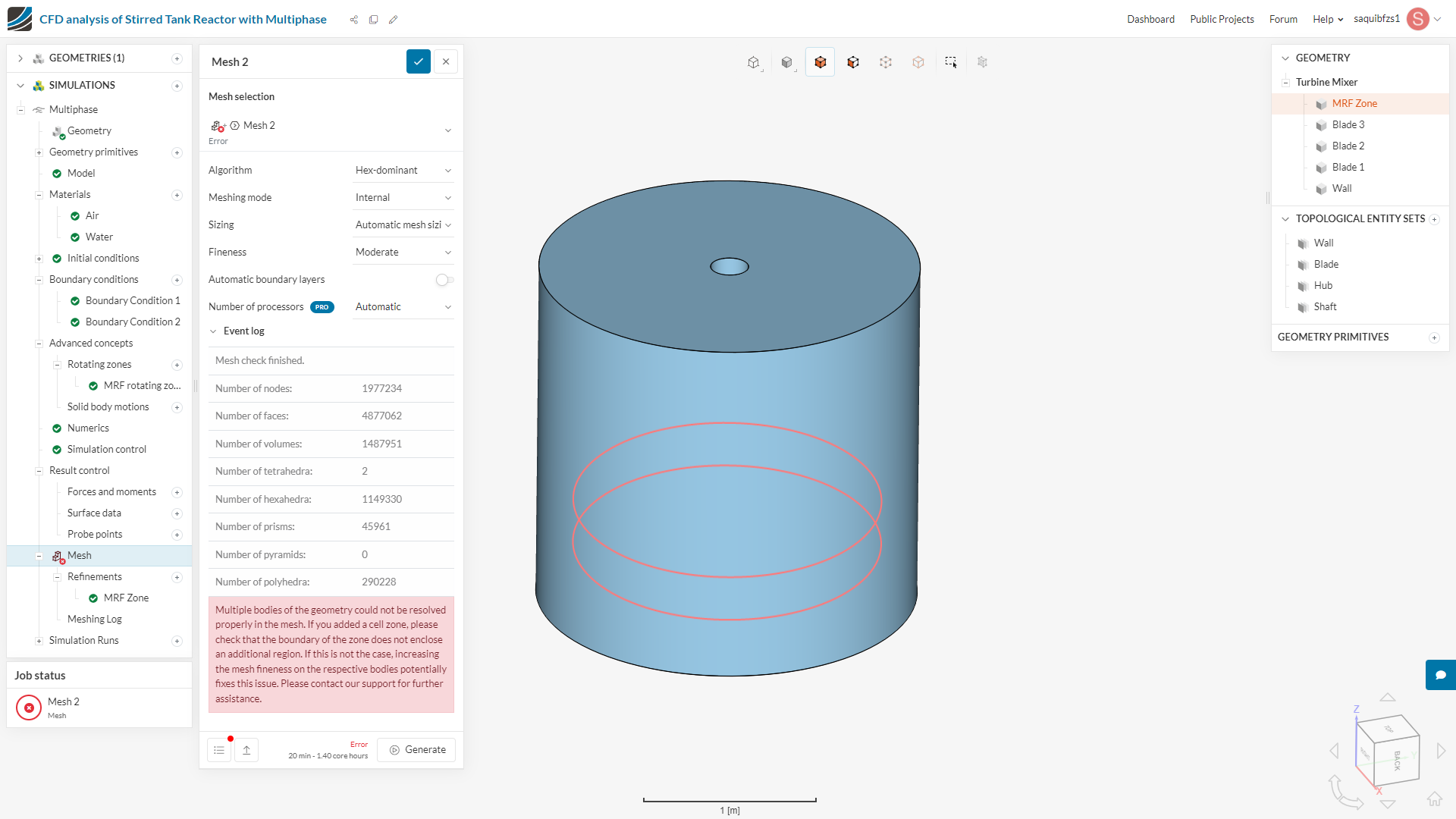This screenshot has height=819, width=1456.
Task: Toggle visibility of Wall geometry part
Action: pyautogui.click(x=1321, y=189)
